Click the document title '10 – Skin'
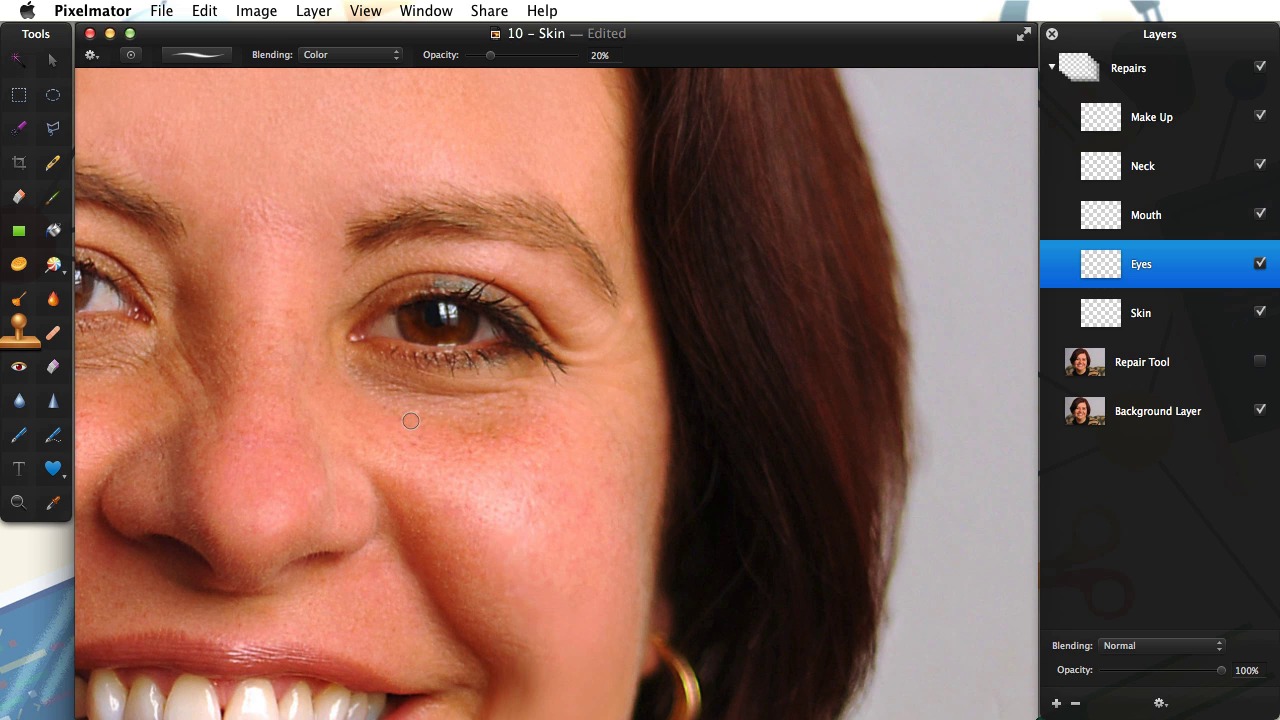Image resolution: width=1280 pixels, height=720 pixels. 536,34
